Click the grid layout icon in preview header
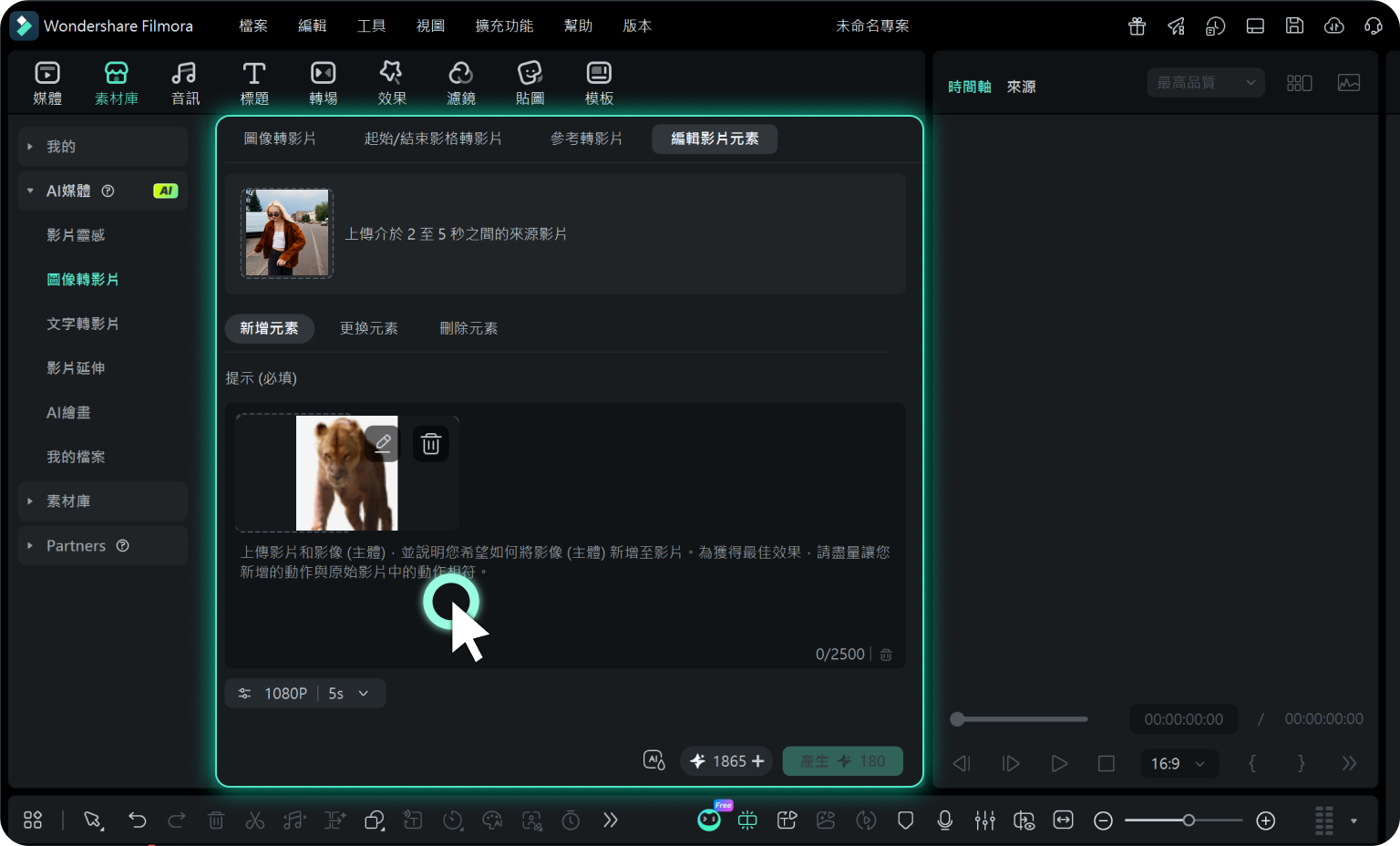Image resolution: width=1400 pixels, height=846 pixels. (x=1299, y=83)
